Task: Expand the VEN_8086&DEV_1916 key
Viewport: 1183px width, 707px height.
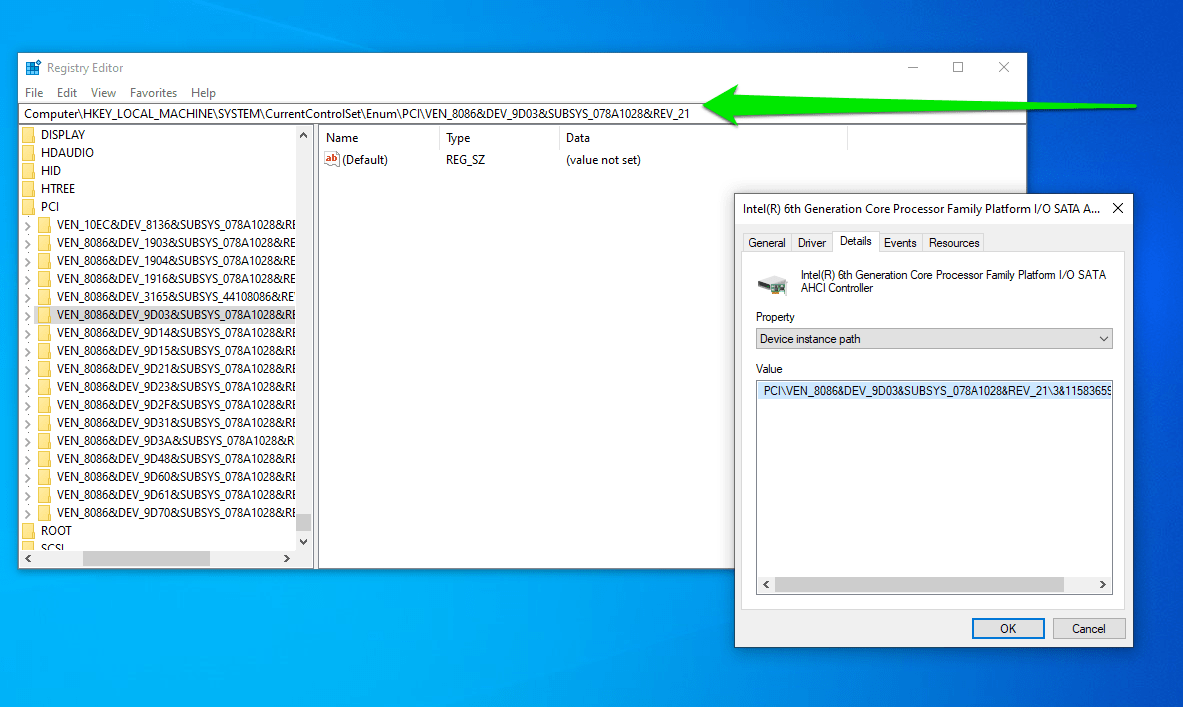Action: tap(28, 280)
